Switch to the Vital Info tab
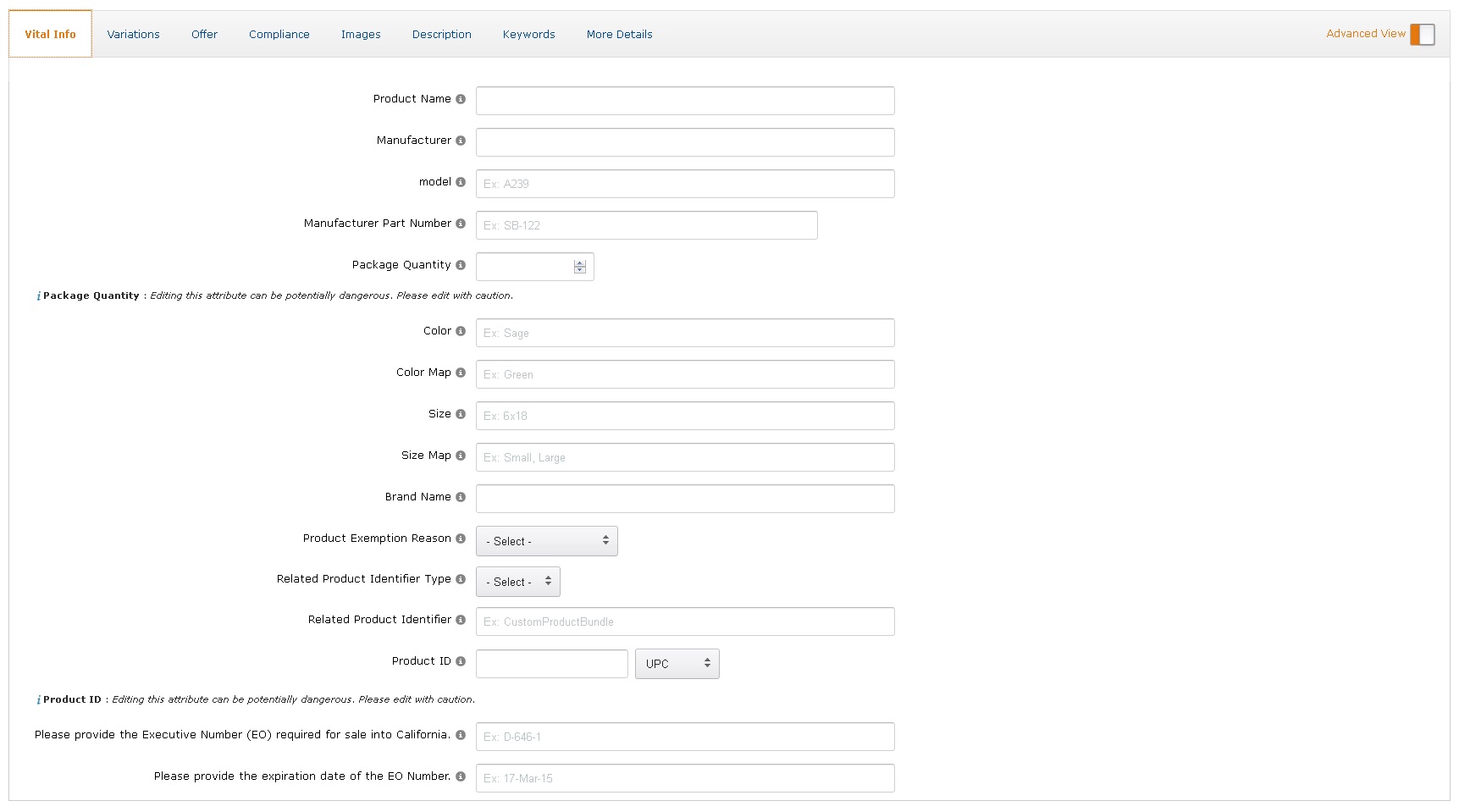 click(x=50, y=35)
